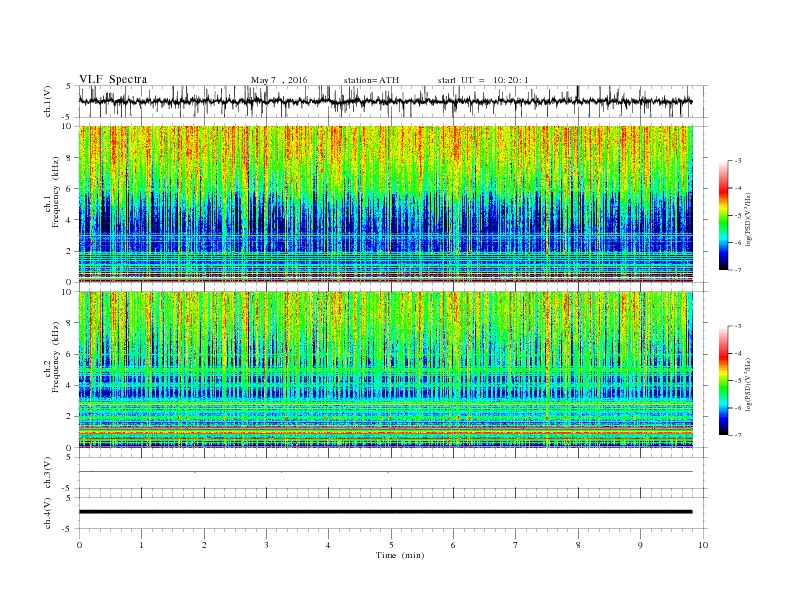Click the "Time (min)" x-axis label
The image size is (792, 612).
pos(400,555)
